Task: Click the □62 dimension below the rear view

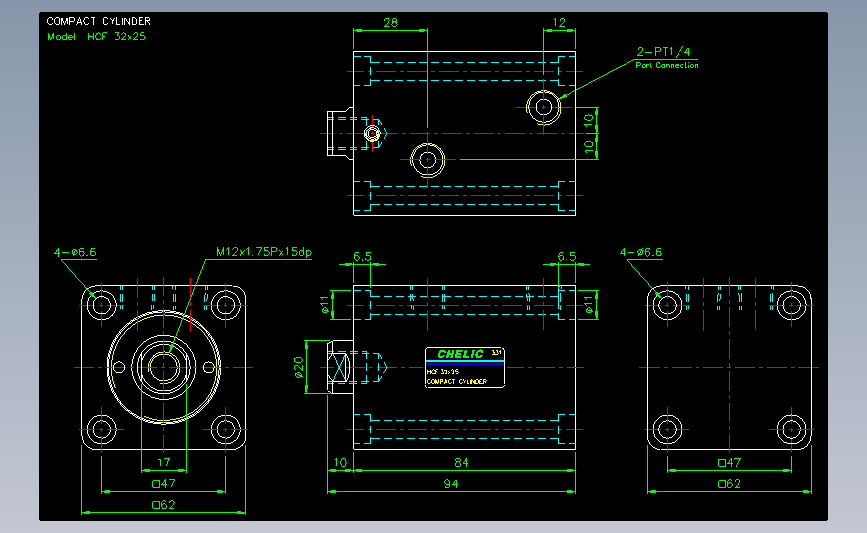Action: click(x=729, y=484)
